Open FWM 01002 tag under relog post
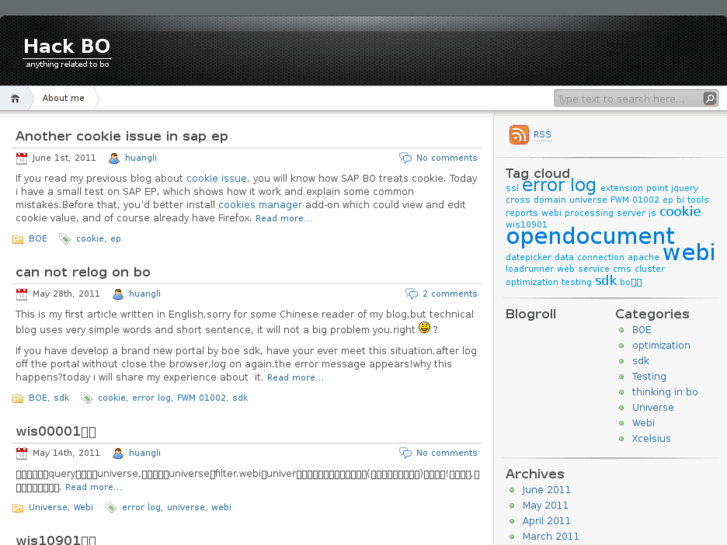Viewport: 727px width, 545px height. [x=201, y=398]
